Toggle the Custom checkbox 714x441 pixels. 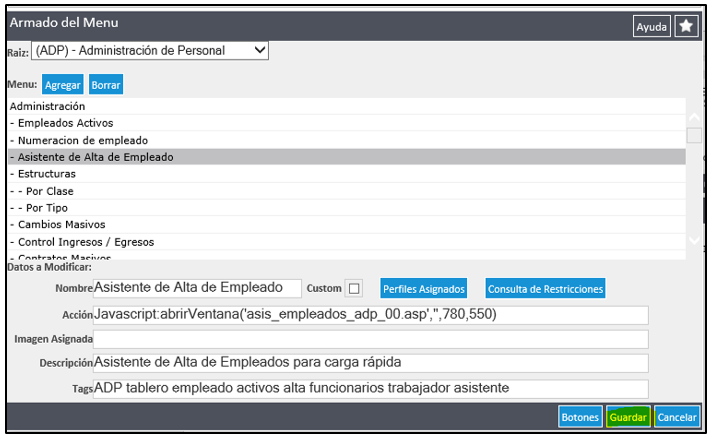[x=354, y=289]
